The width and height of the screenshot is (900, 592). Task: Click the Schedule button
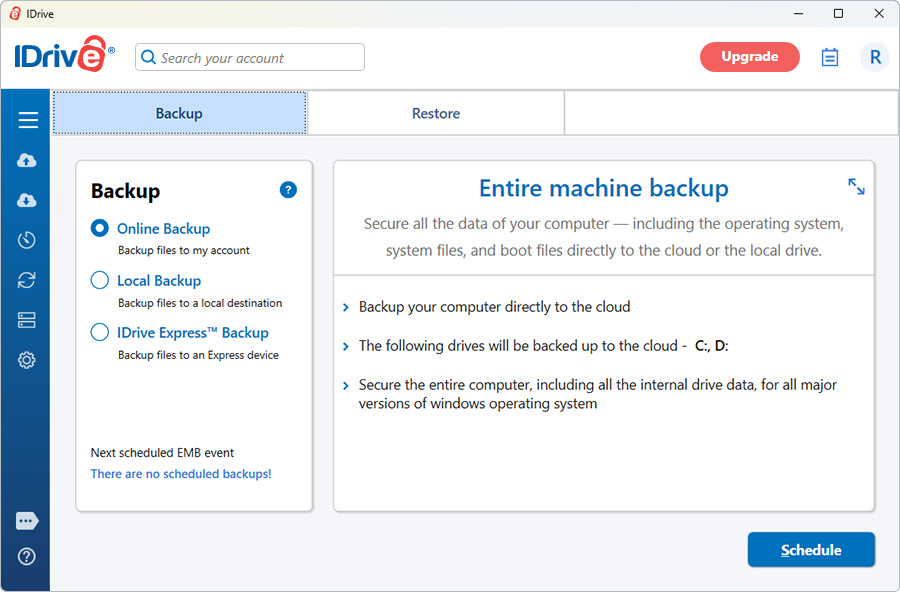pos(811,550)
